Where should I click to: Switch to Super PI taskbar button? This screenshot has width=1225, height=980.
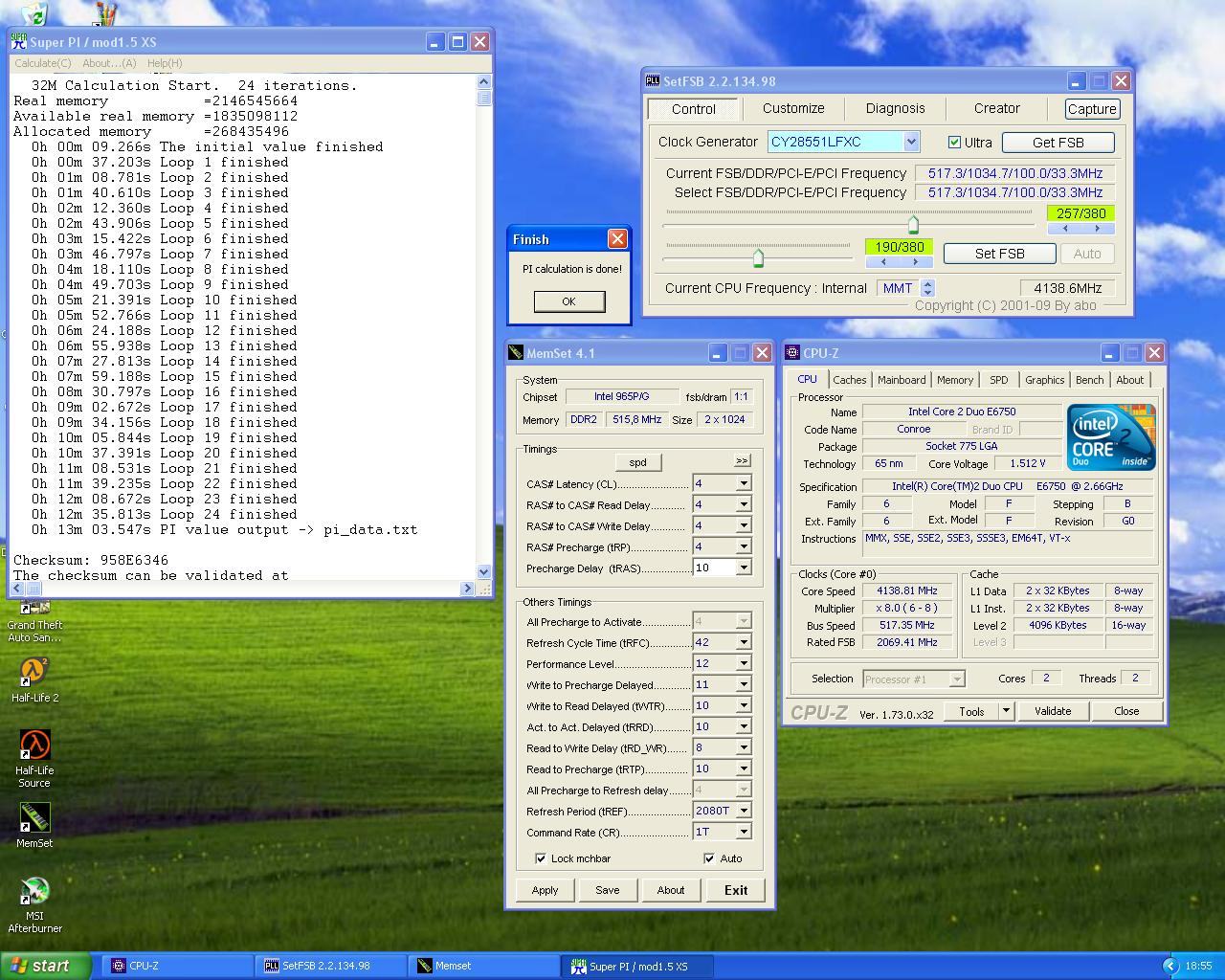[x=637, y=966]
